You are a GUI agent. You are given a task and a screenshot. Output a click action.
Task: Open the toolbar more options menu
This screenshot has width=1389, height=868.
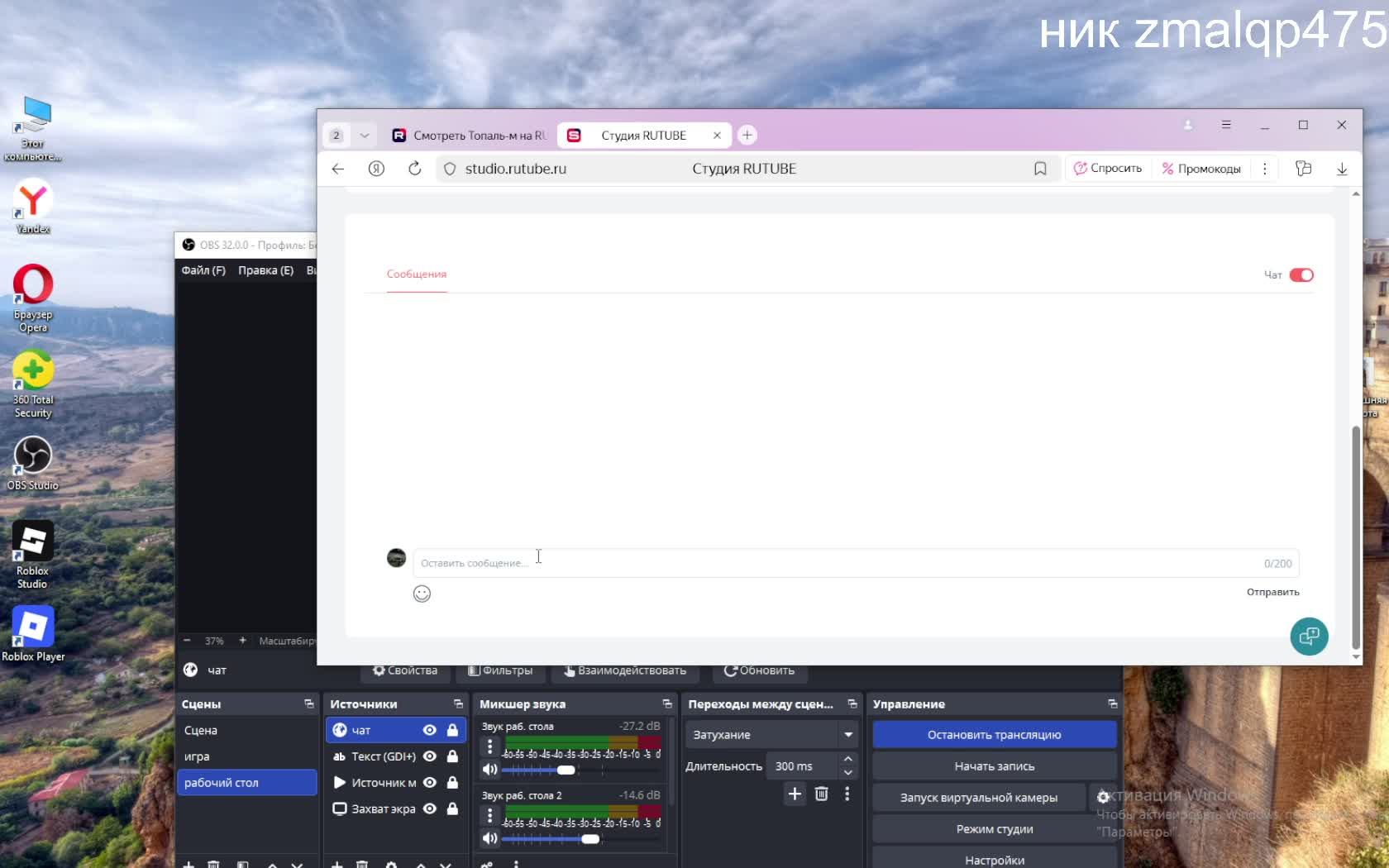(x=1264, y=169)
